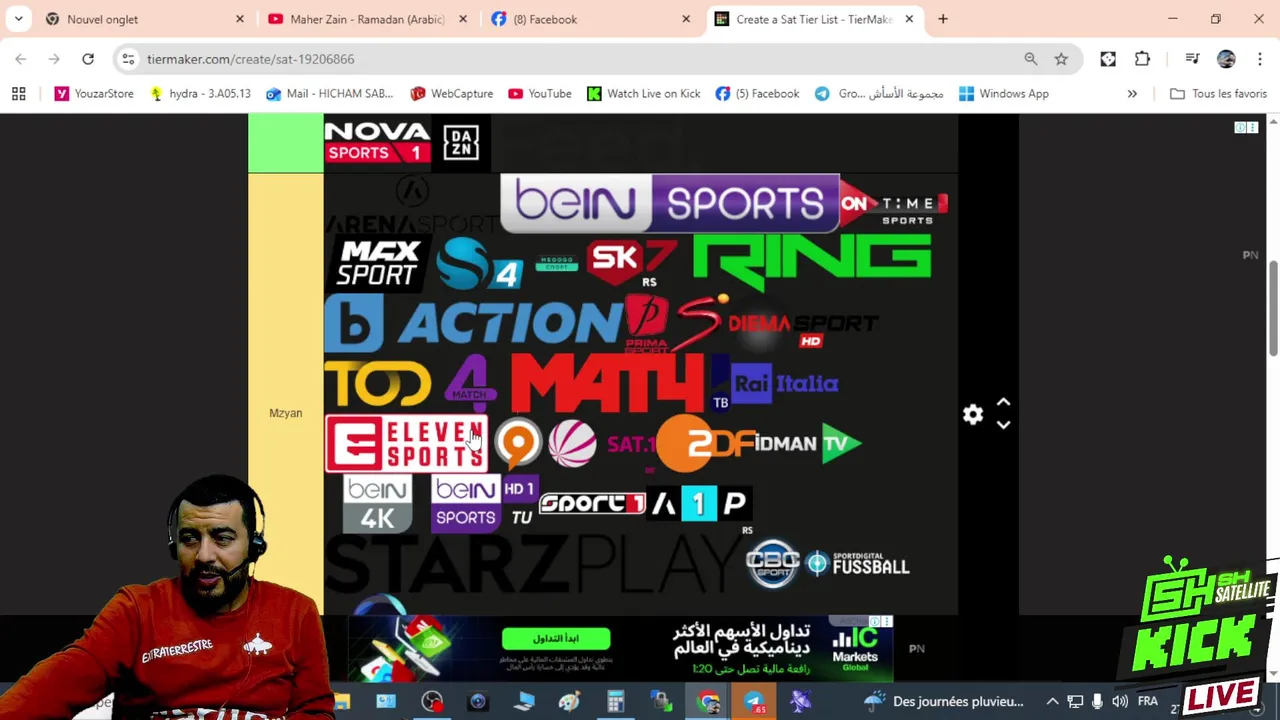Pick the B Action channel logo

(473, 322)
